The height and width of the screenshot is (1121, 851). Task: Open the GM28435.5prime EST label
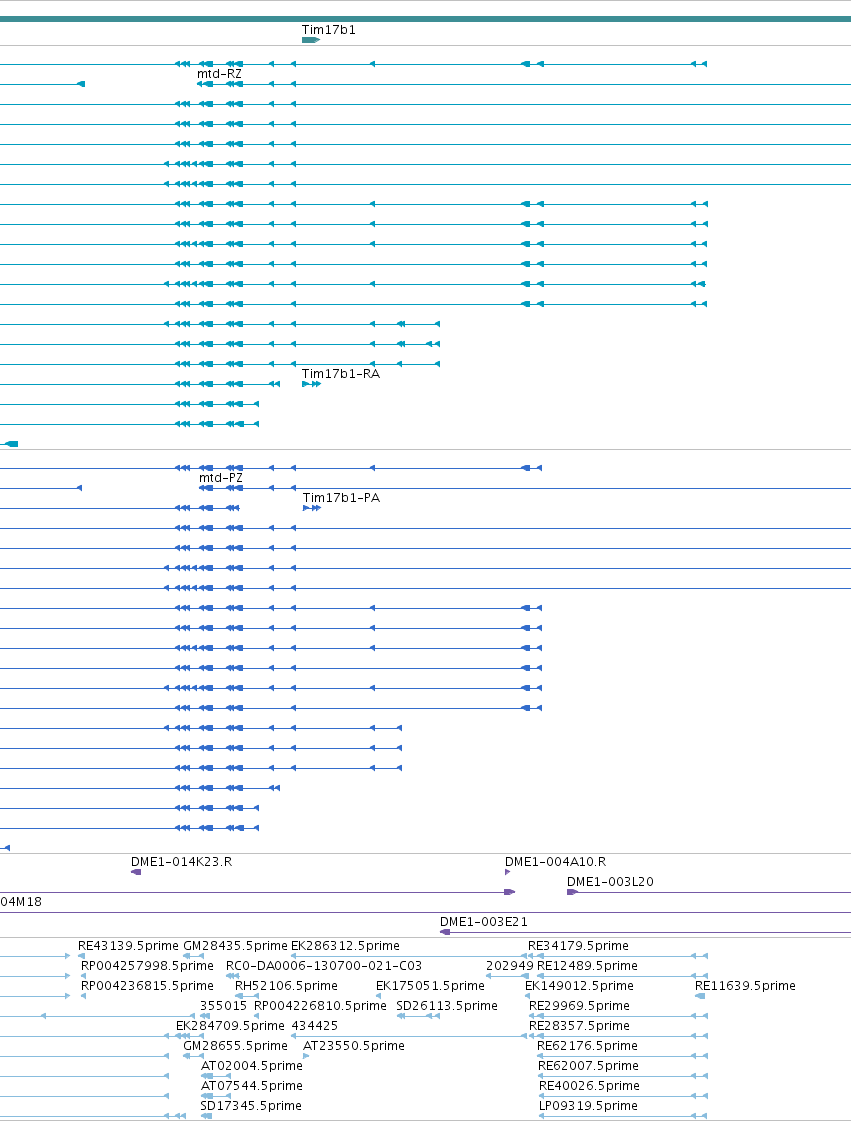click(235, 946)
